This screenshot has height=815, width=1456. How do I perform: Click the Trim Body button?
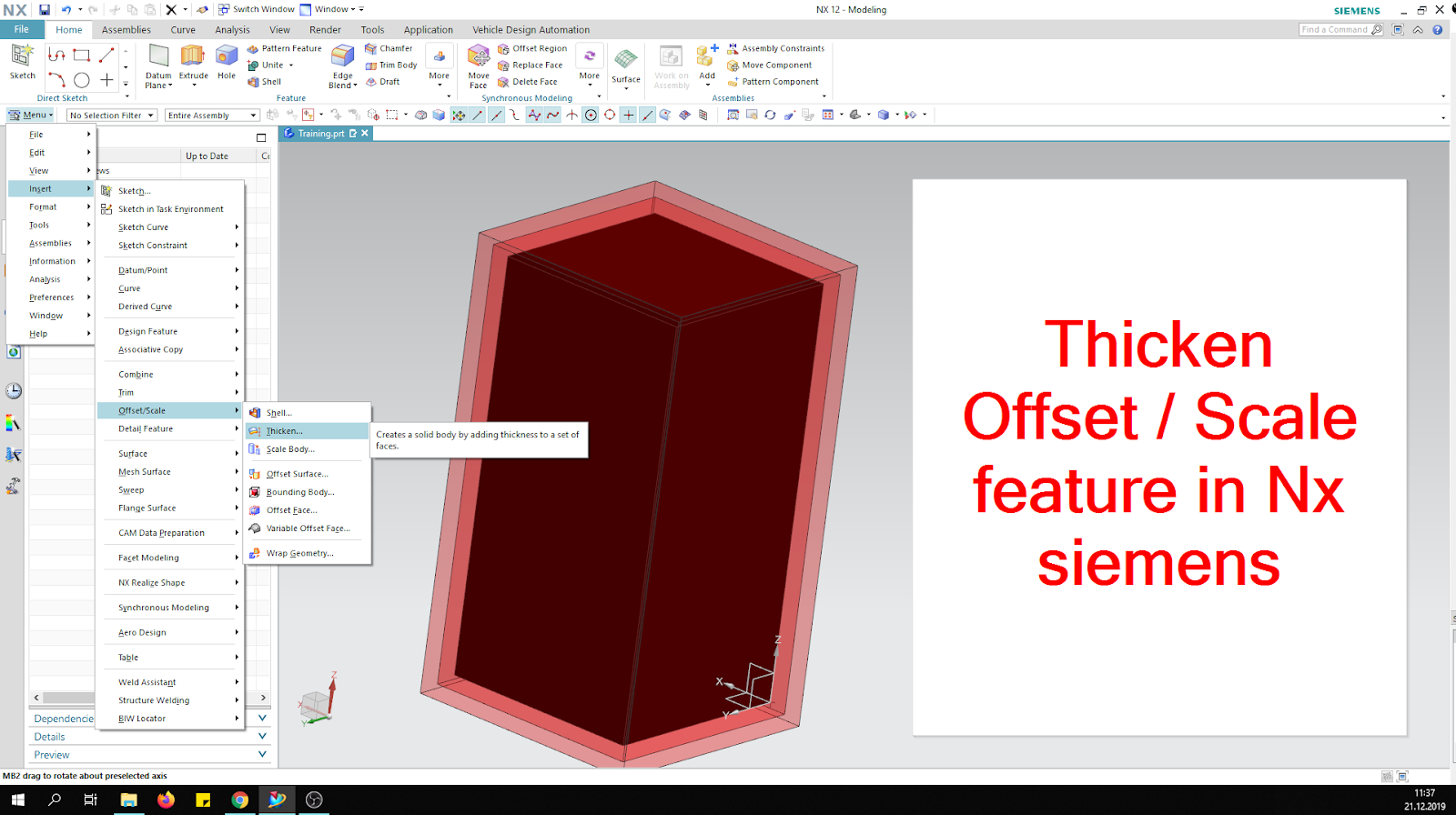click(391, 65)
